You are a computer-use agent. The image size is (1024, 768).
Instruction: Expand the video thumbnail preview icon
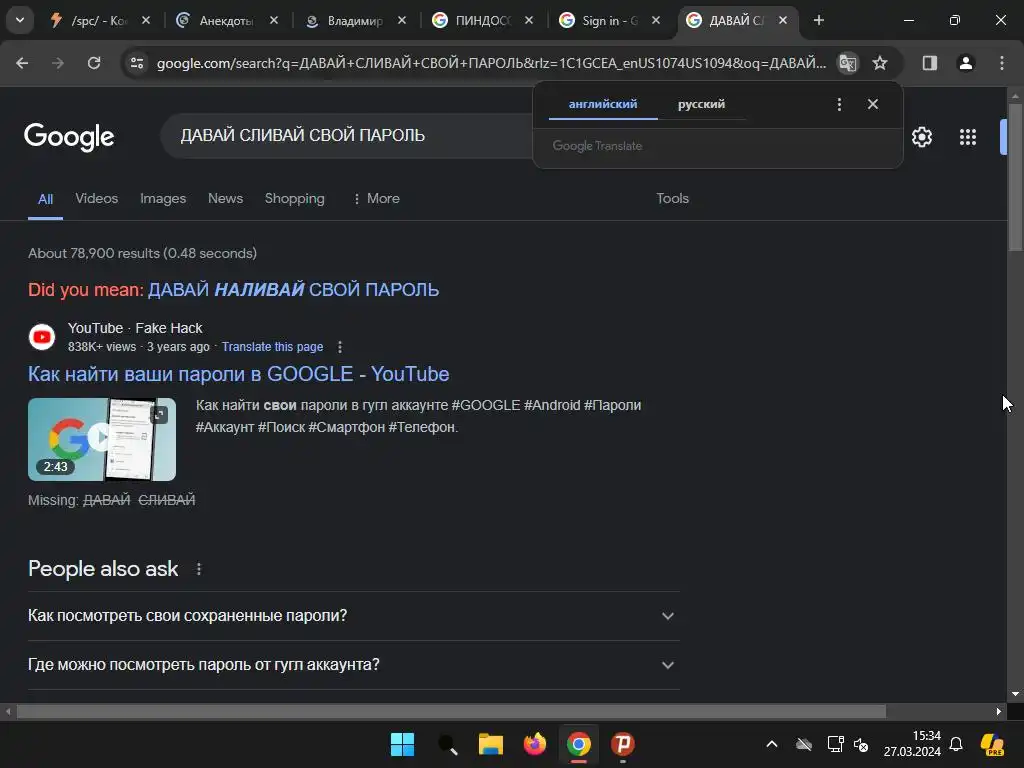(159, 414)
